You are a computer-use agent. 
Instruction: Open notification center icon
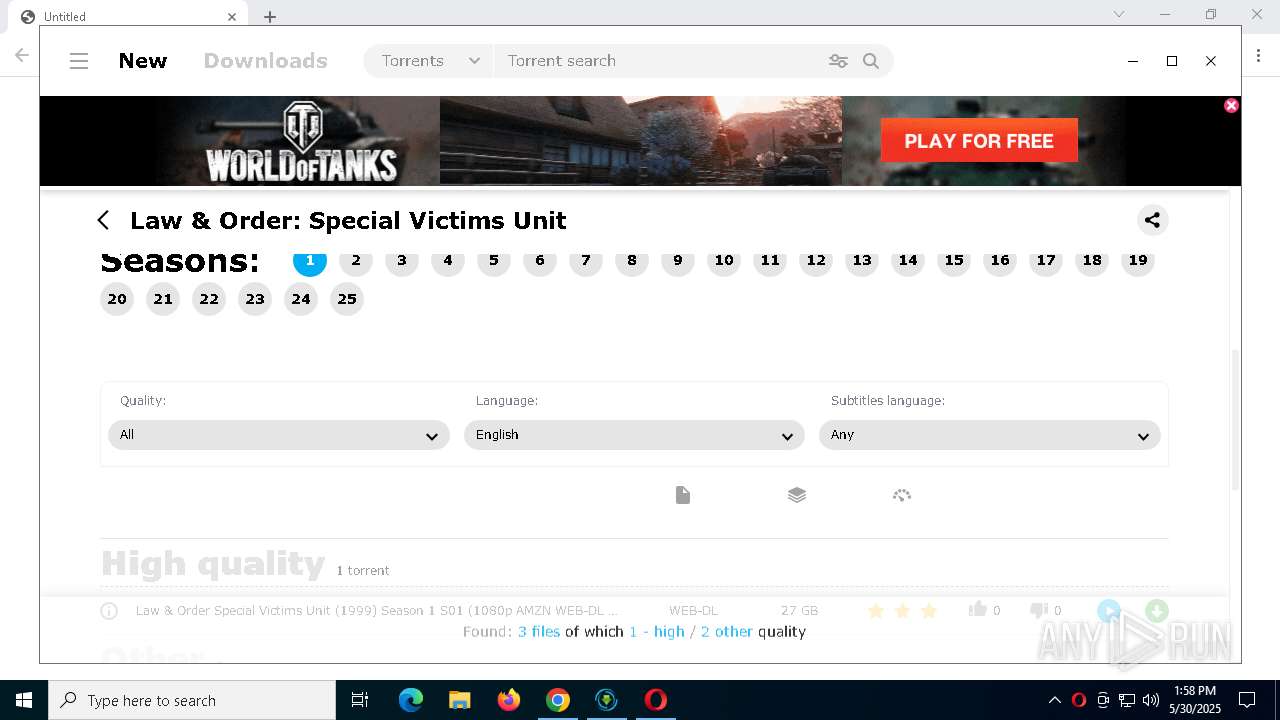[x=1247, y=700]
